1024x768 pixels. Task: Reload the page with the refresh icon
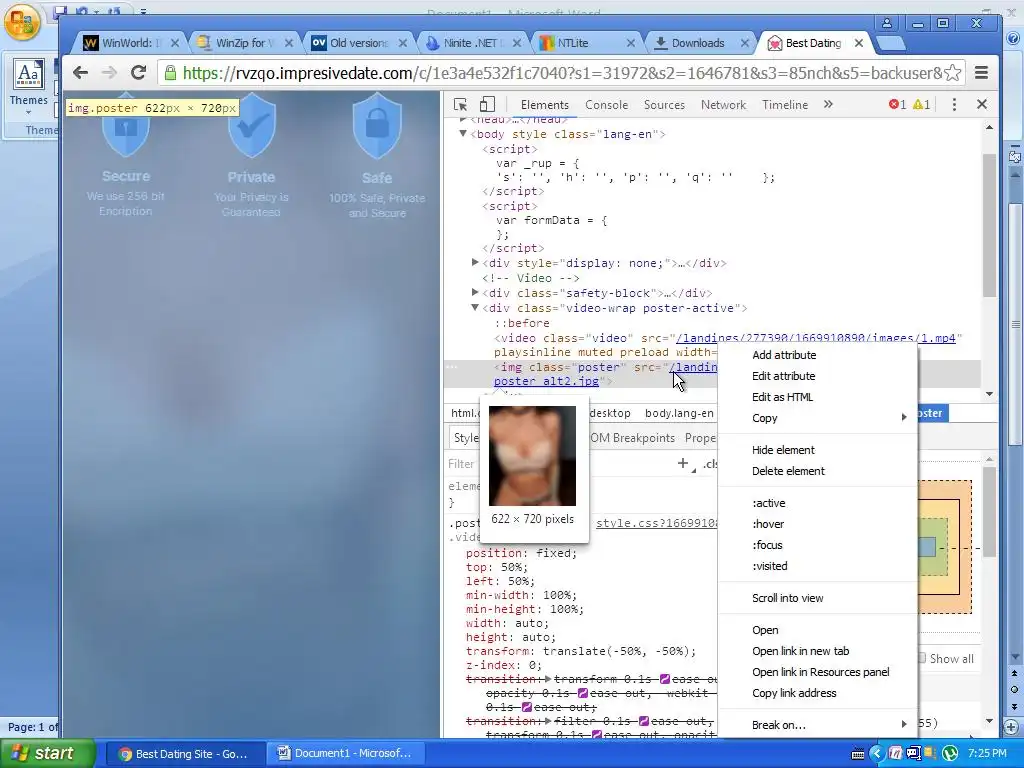coord(138,72)
